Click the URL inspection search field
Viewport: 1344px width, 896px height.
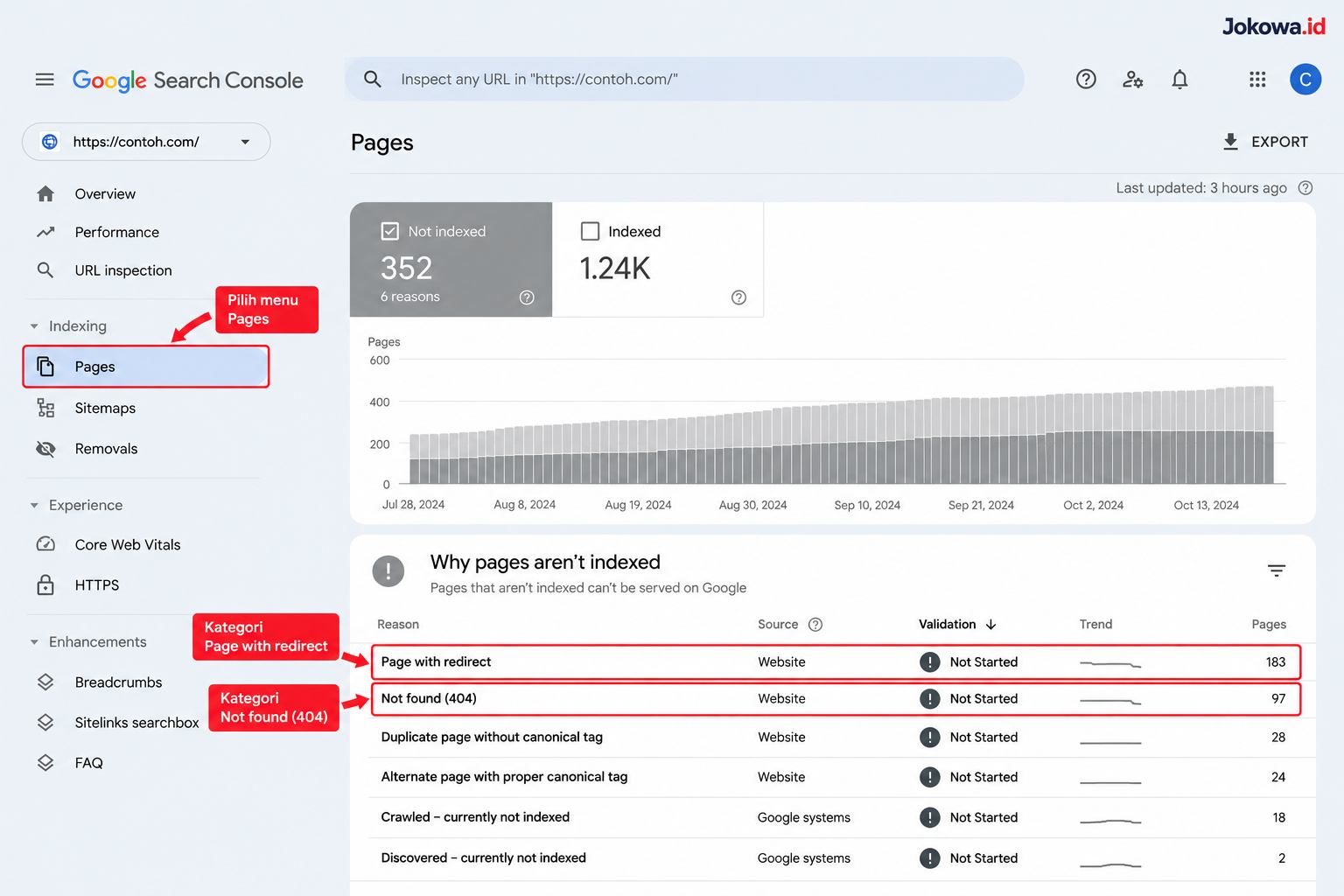coord(684,79)
